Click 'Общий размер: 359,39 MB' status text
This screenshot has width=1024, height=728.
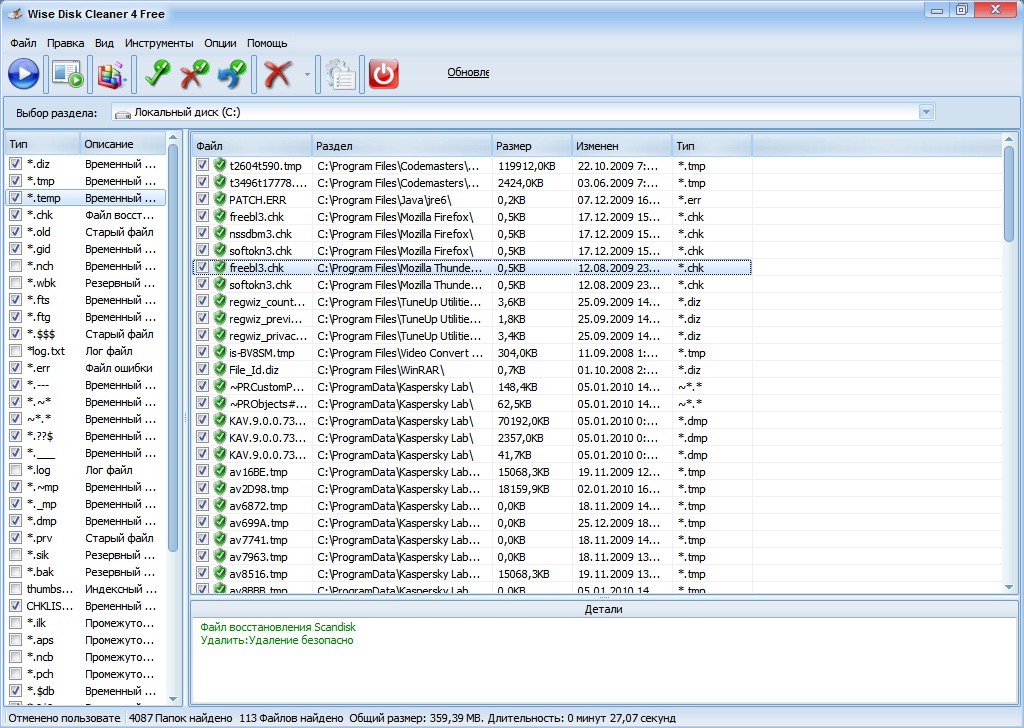(417, 718)
